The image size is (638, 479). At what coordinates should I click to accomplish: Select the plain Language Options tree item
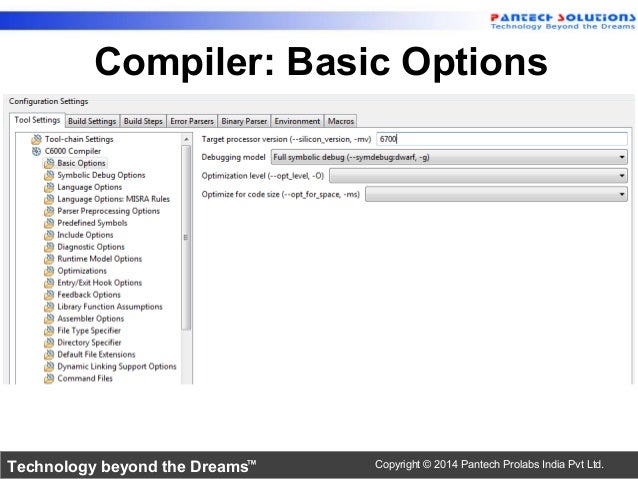(90, 187)
